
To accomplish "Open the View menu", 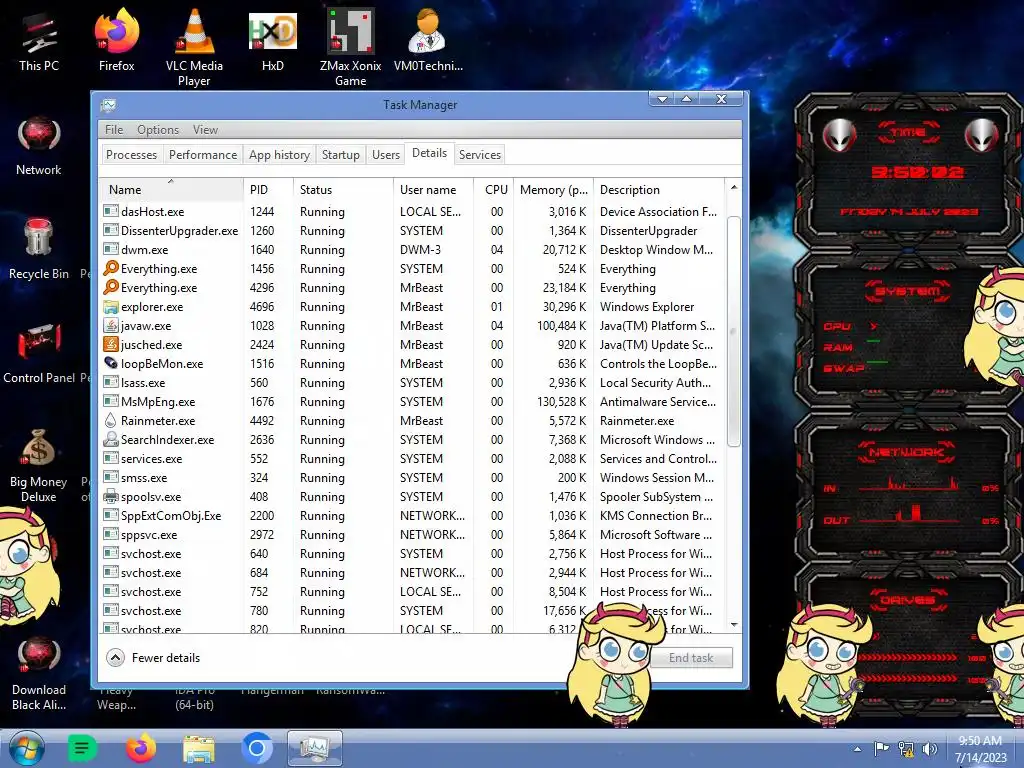I will (x=205, y=129).
